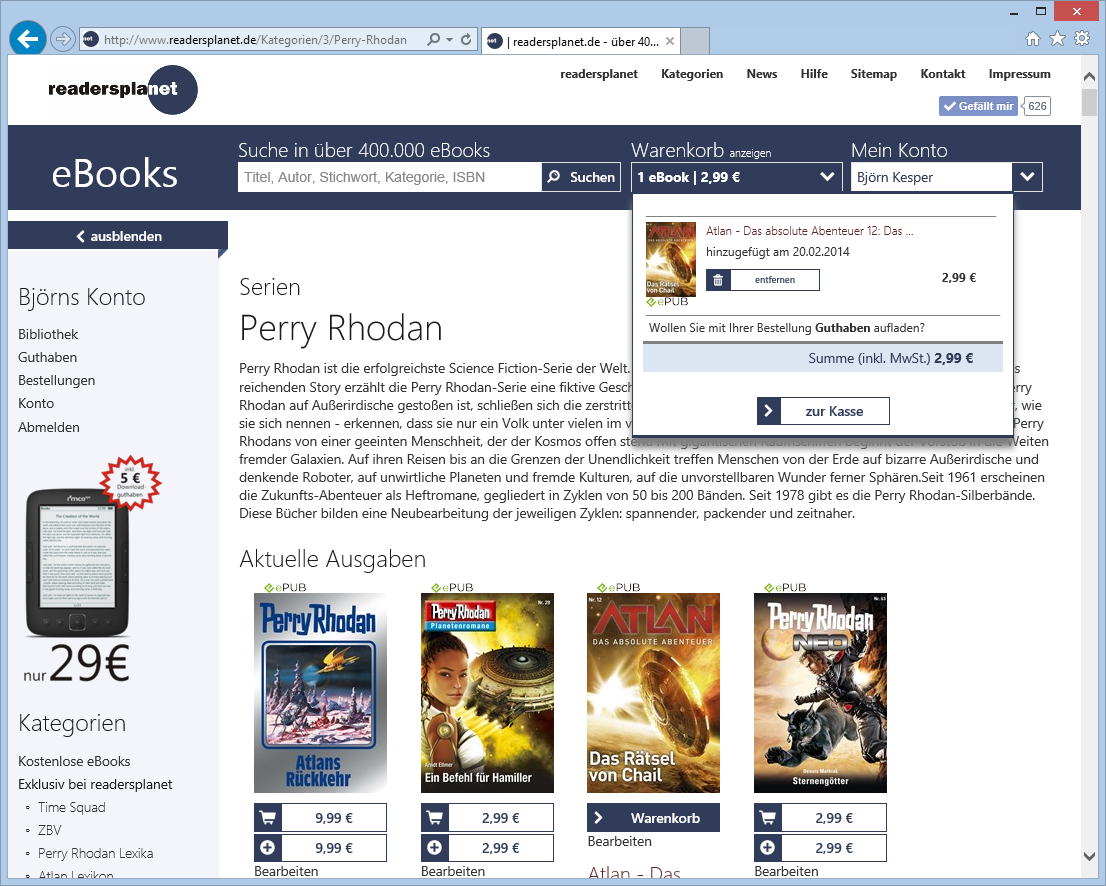Click plus icon under Atlans Rückkehr
The width and height of the screenshot is (1106, 886).
[x=268, y=848]
